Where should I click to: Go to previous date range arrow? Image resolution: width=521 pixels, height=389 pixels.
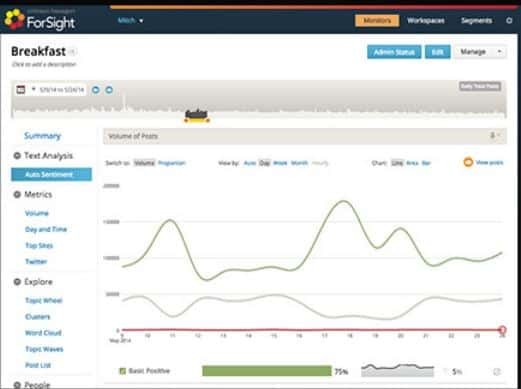click(96, 90)
